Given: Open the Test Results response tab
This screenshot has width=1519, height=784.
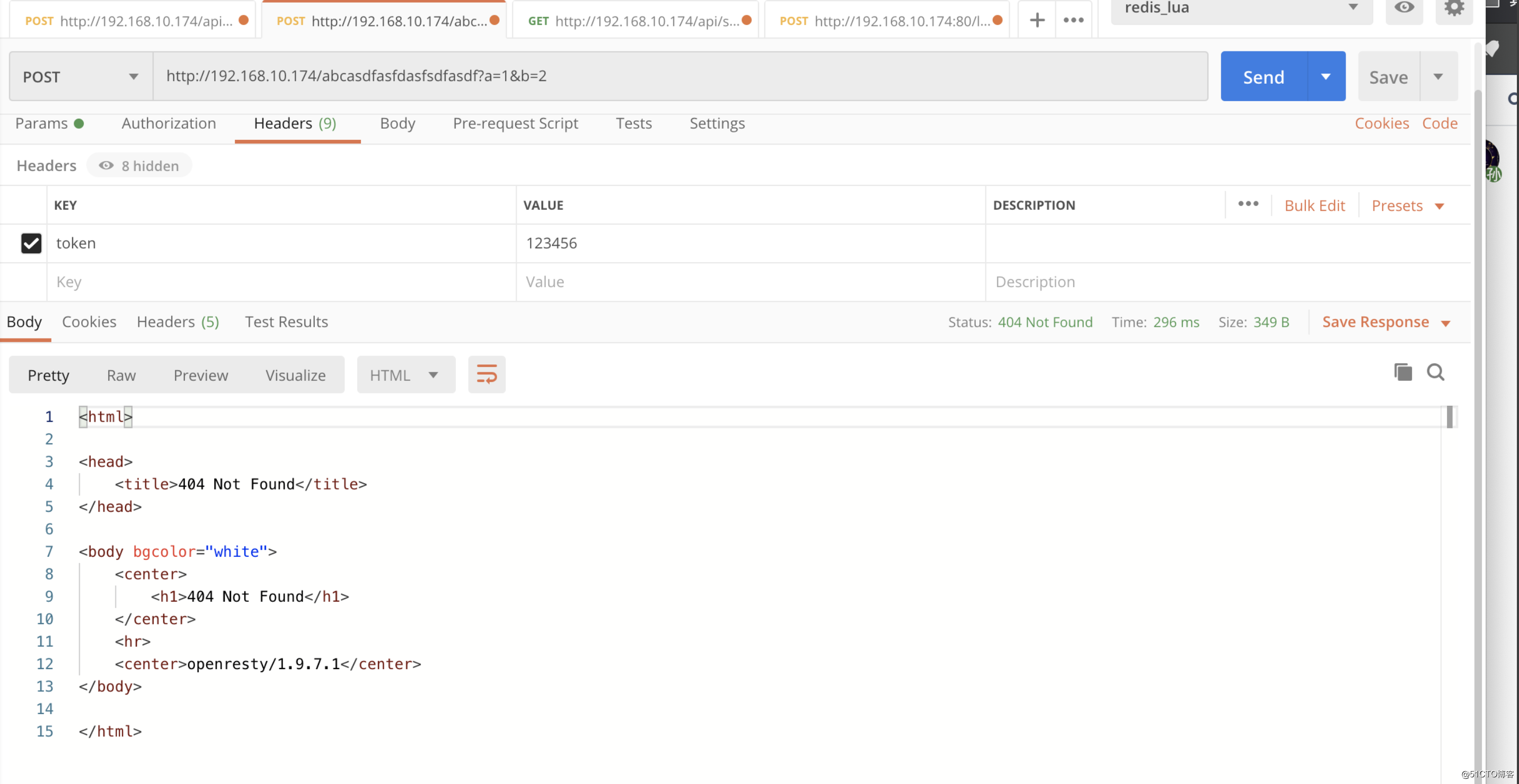Looking at the screenshot, I should (x=286, y=322).
